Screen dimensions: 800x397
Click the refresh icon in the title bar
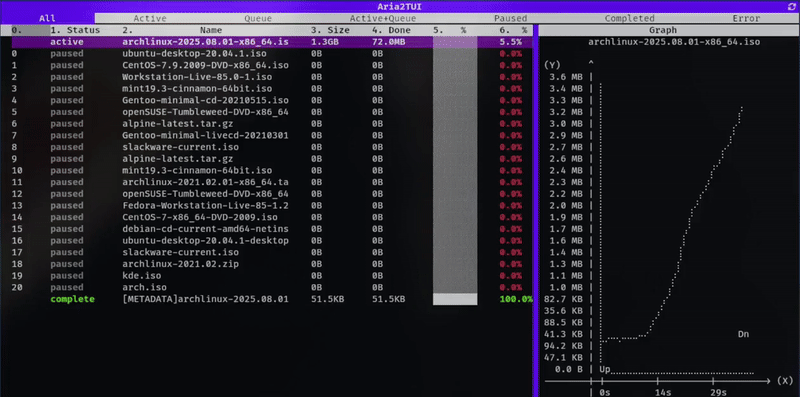(792, 7)
